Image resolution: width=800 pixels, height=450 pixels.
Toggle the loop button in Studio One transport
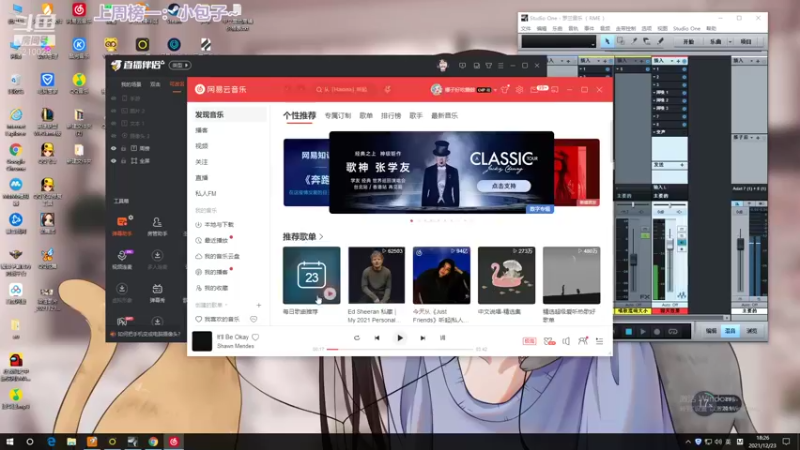[x=673, y=332]
